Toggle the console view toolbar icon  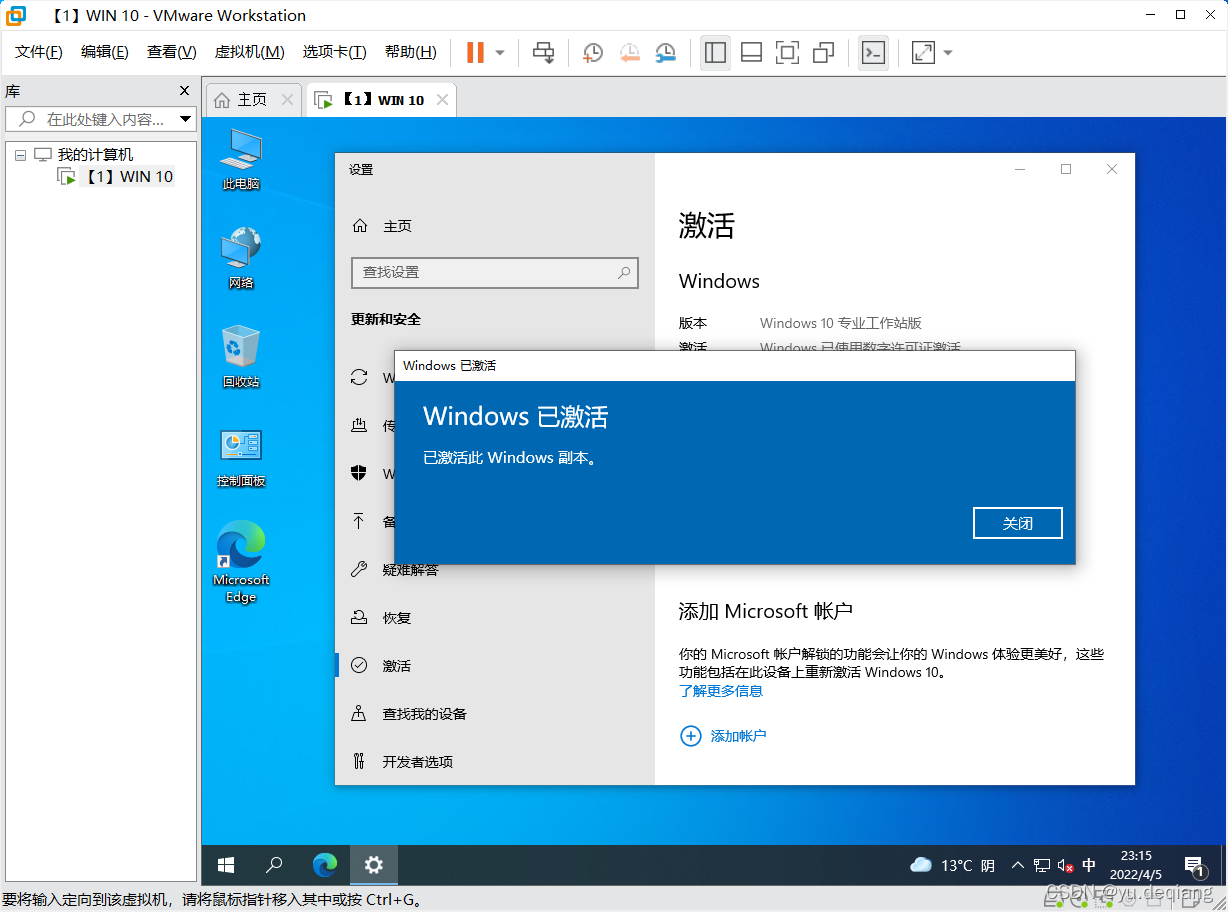coord(873,52)
